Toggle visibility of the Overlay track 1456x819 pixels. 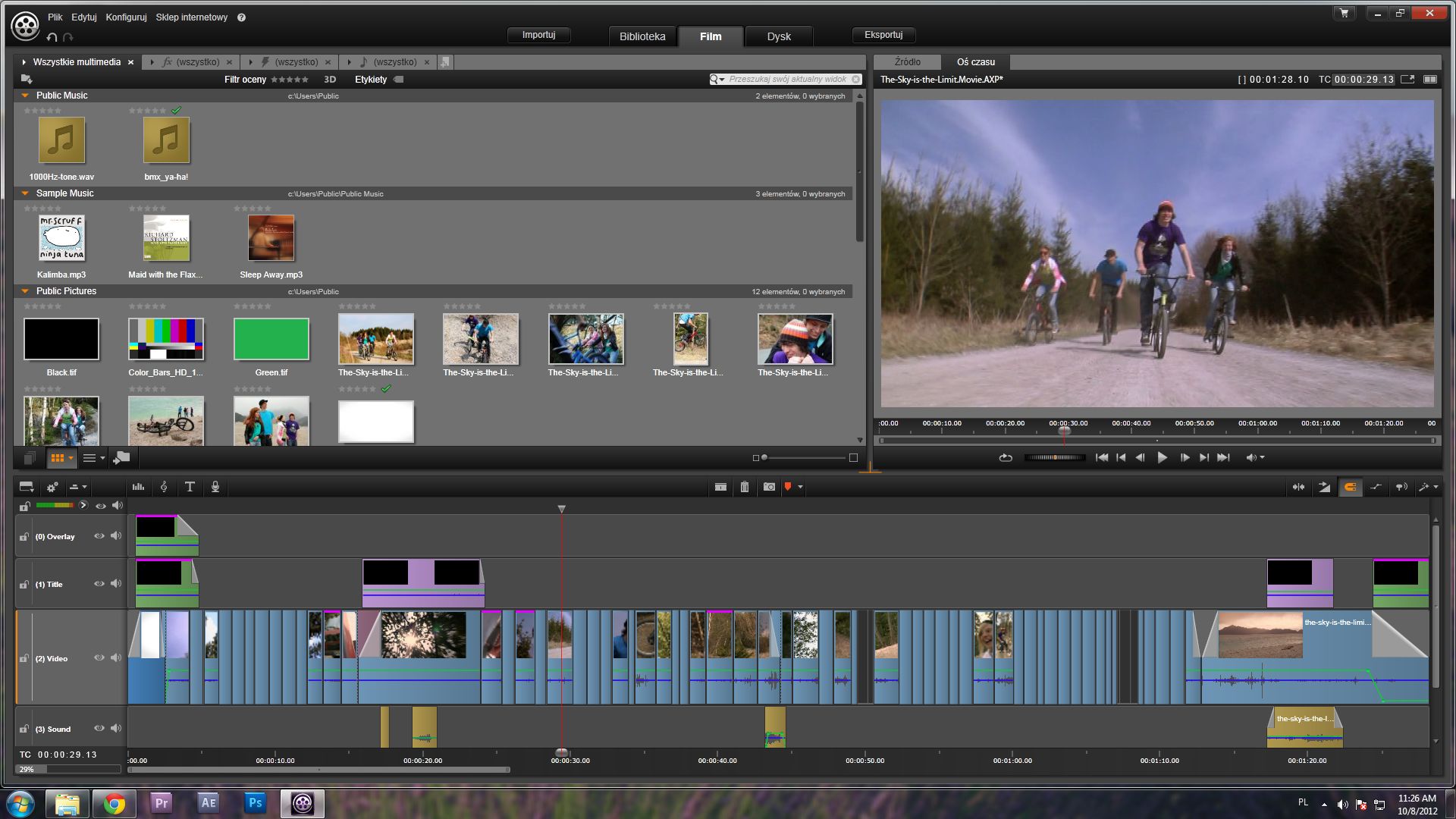click(98, 536)
